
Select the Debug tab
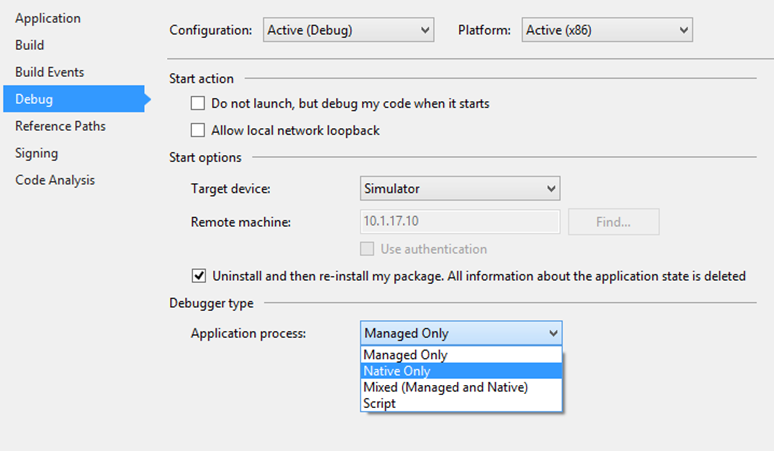click(x=74, y=99)
